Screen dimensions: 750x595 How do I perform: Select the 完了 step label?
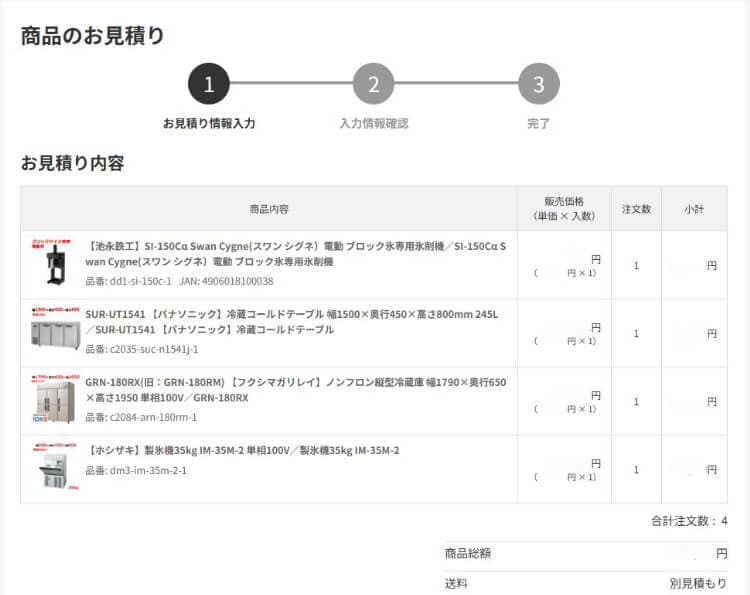point(539,124)
